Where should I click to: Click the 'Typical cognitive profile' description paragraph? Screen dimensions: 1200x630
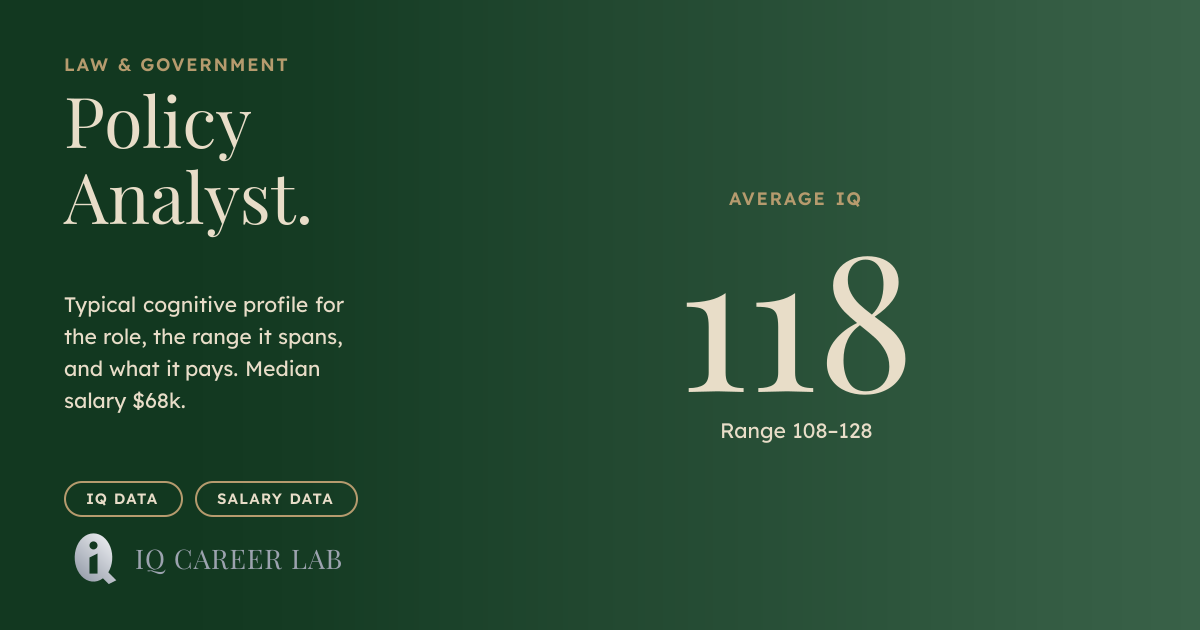click(x=204, y=353)
